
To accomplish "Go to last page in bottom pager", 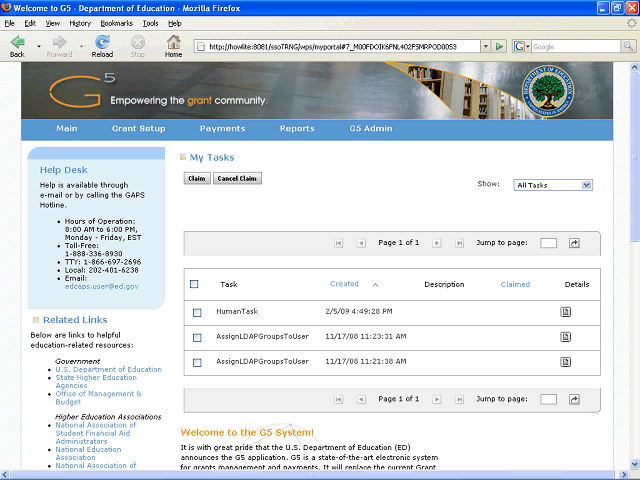I will (460, 399).
